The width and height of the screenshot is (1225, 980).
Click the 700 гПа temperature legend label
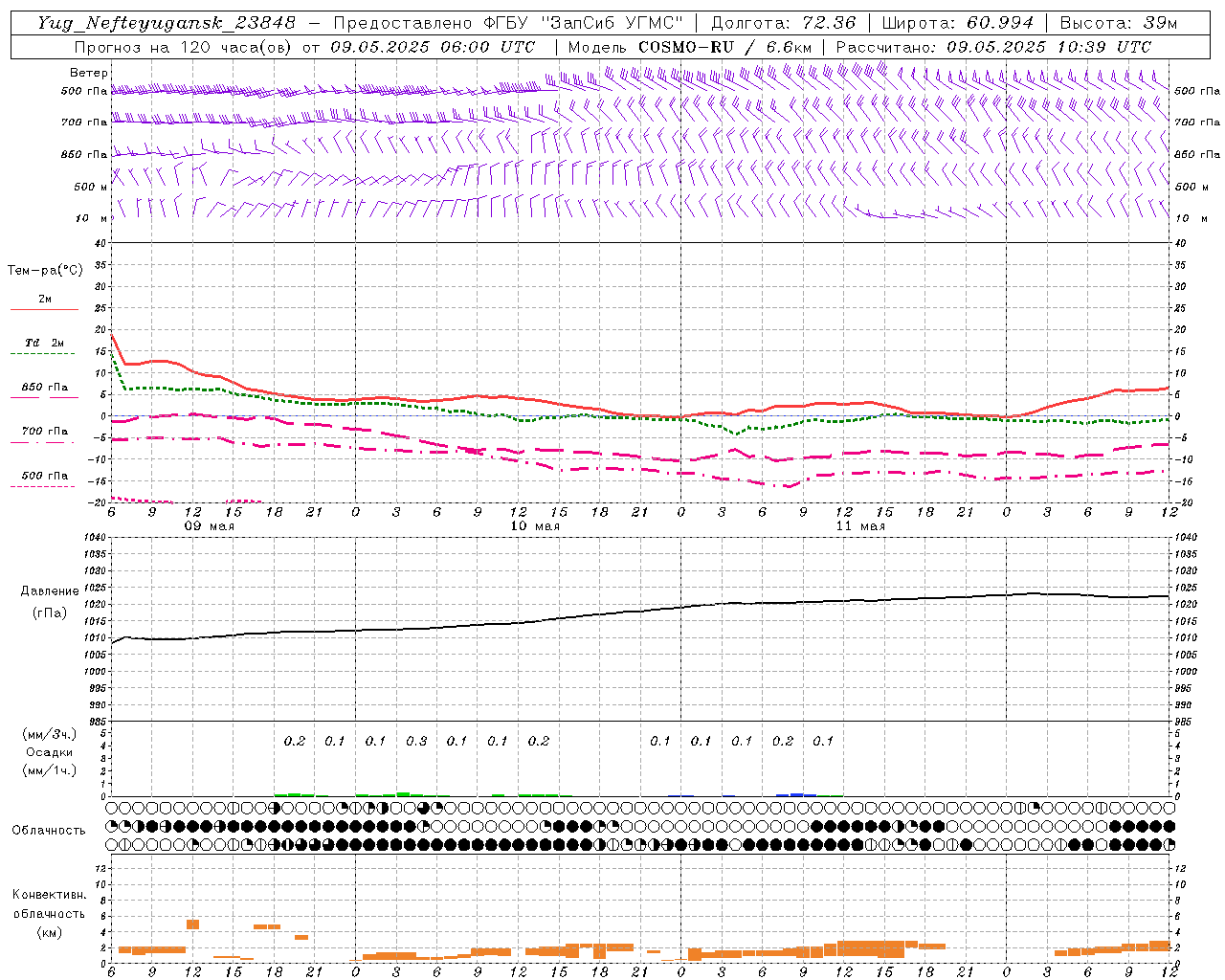tap(45, 431)
